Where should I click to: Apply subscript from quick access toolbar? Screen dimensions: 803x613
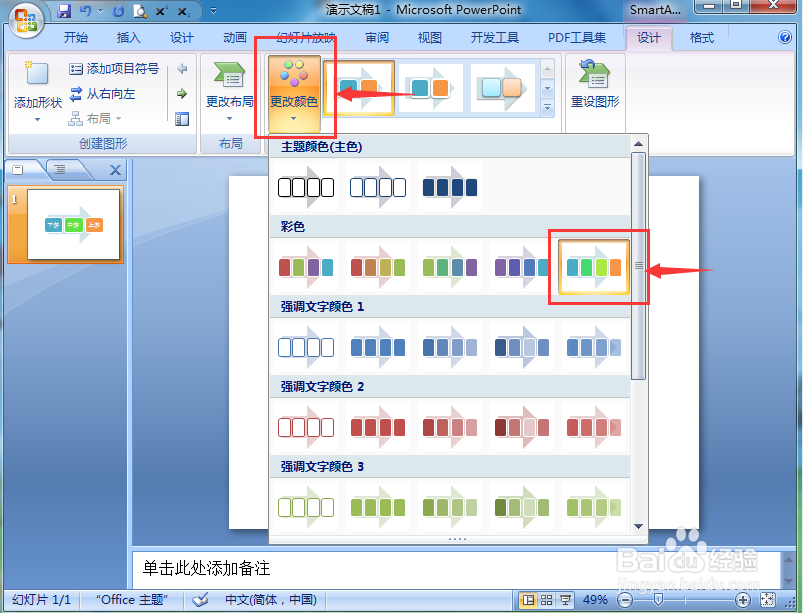pyautogui.click(x=183, y=11)
